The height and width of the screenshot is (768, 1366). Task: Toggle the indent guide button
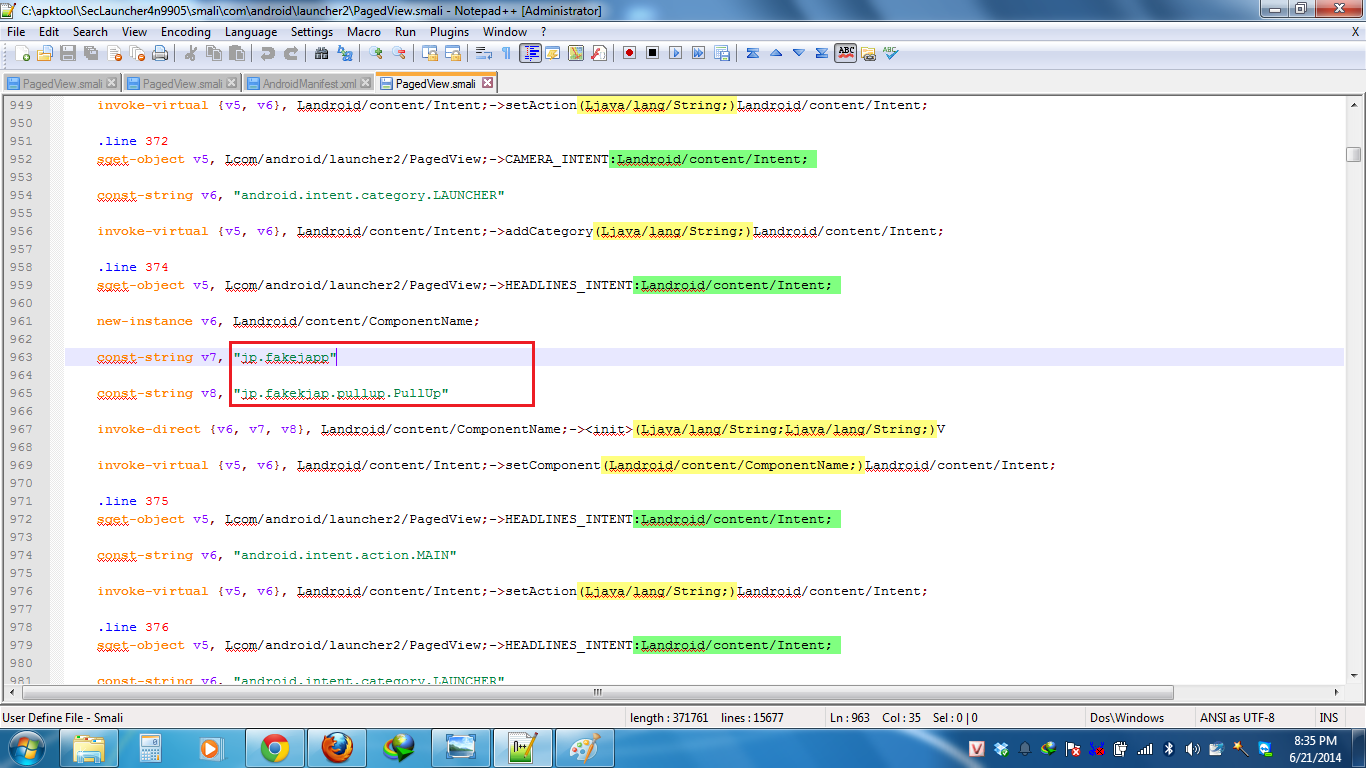[x=530, y=53]
